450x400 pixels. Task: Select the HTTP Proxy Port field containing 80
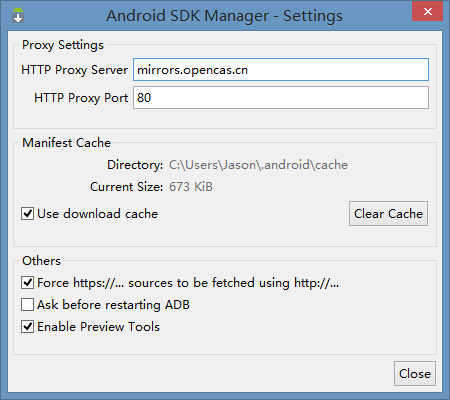(x=281, y=98)
